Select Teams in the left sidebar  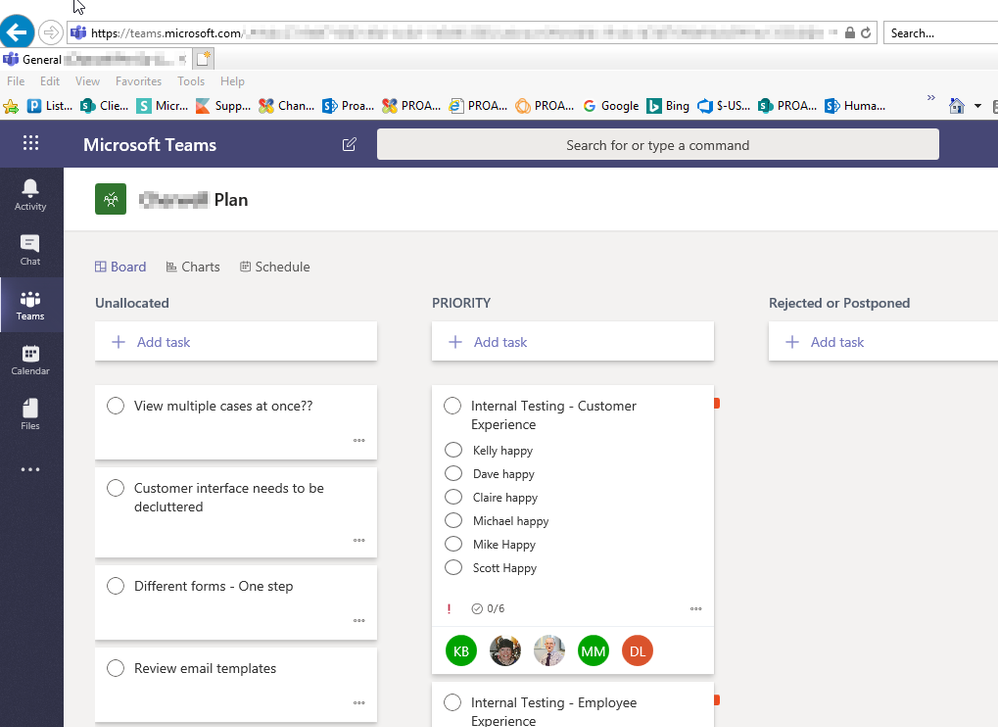coord(31,305)
